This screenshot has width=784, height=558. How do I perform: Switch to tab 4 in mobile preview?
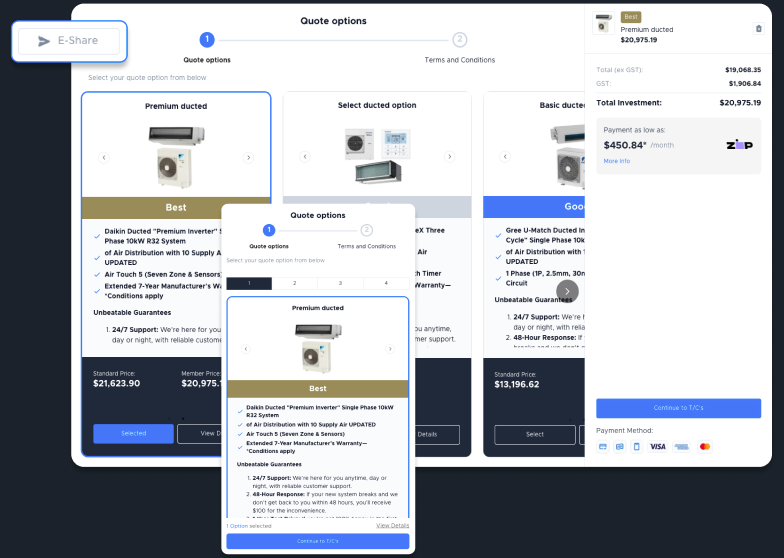pyautogui.click(x=385, y=284)
